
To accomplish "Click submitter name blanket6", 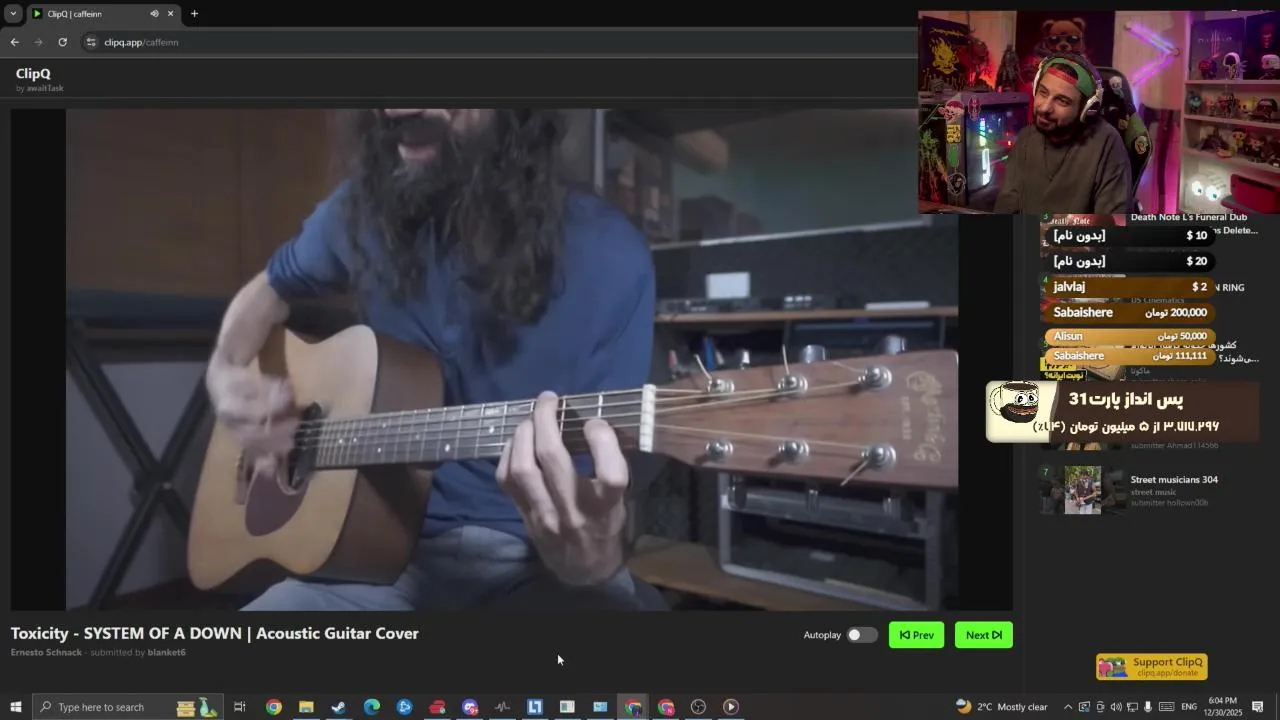I will pos(166,652).
